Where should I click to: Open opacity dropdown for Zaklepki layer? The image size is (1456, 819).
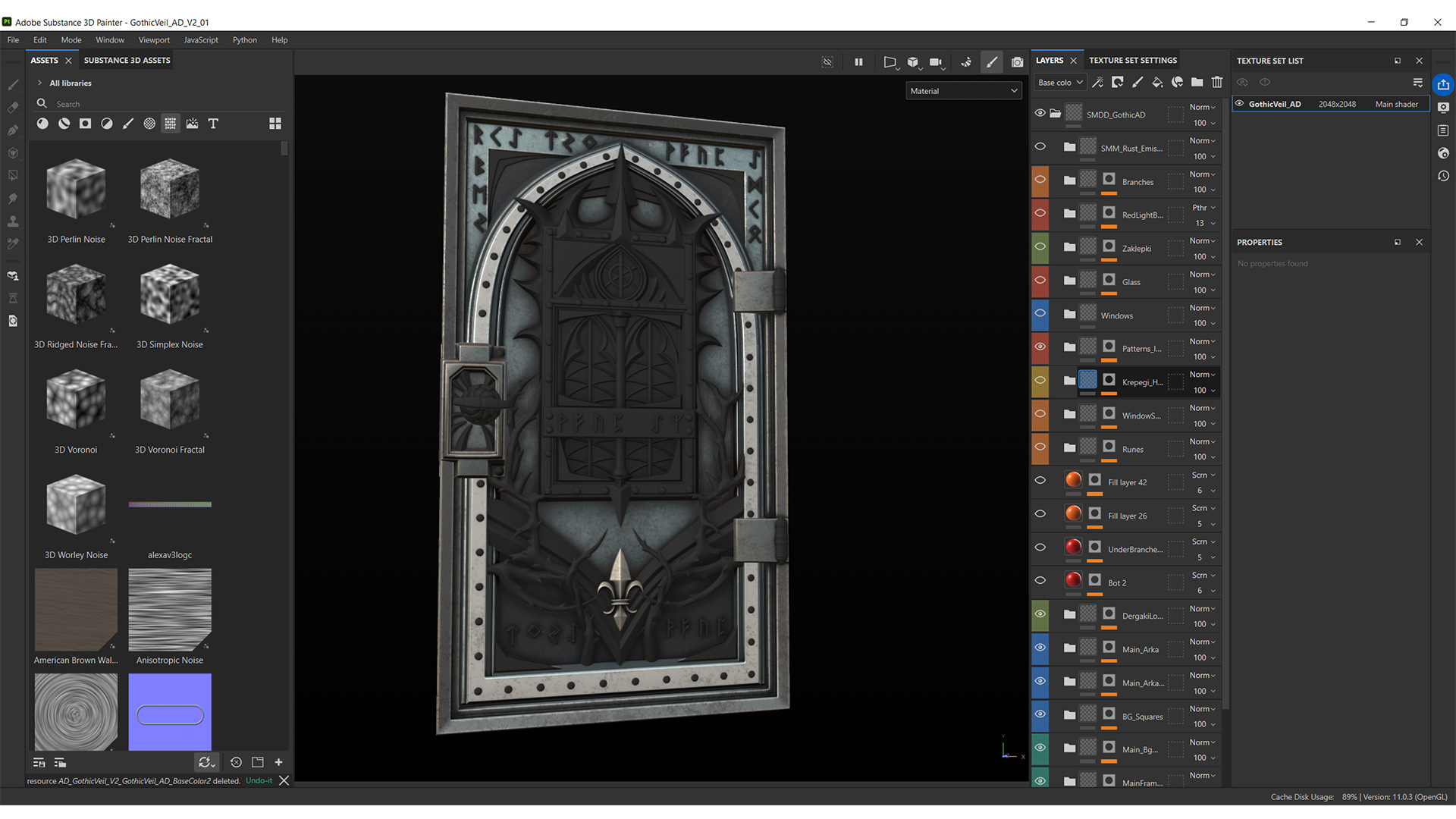coord(1203,257)
